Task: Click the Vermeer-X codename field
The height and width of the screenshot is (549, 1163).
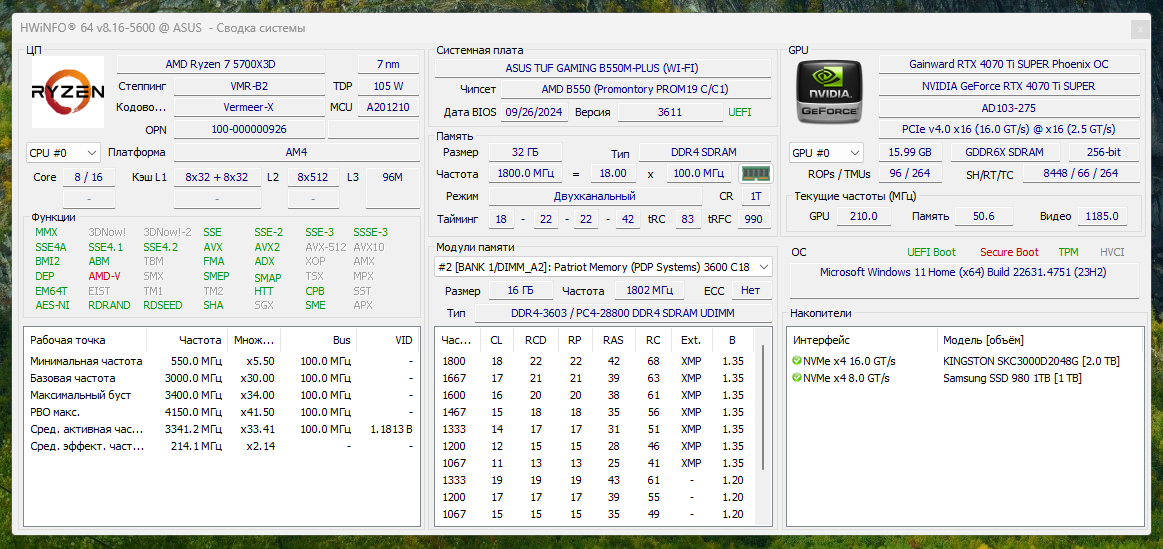Action: click(x=248, y=108)
